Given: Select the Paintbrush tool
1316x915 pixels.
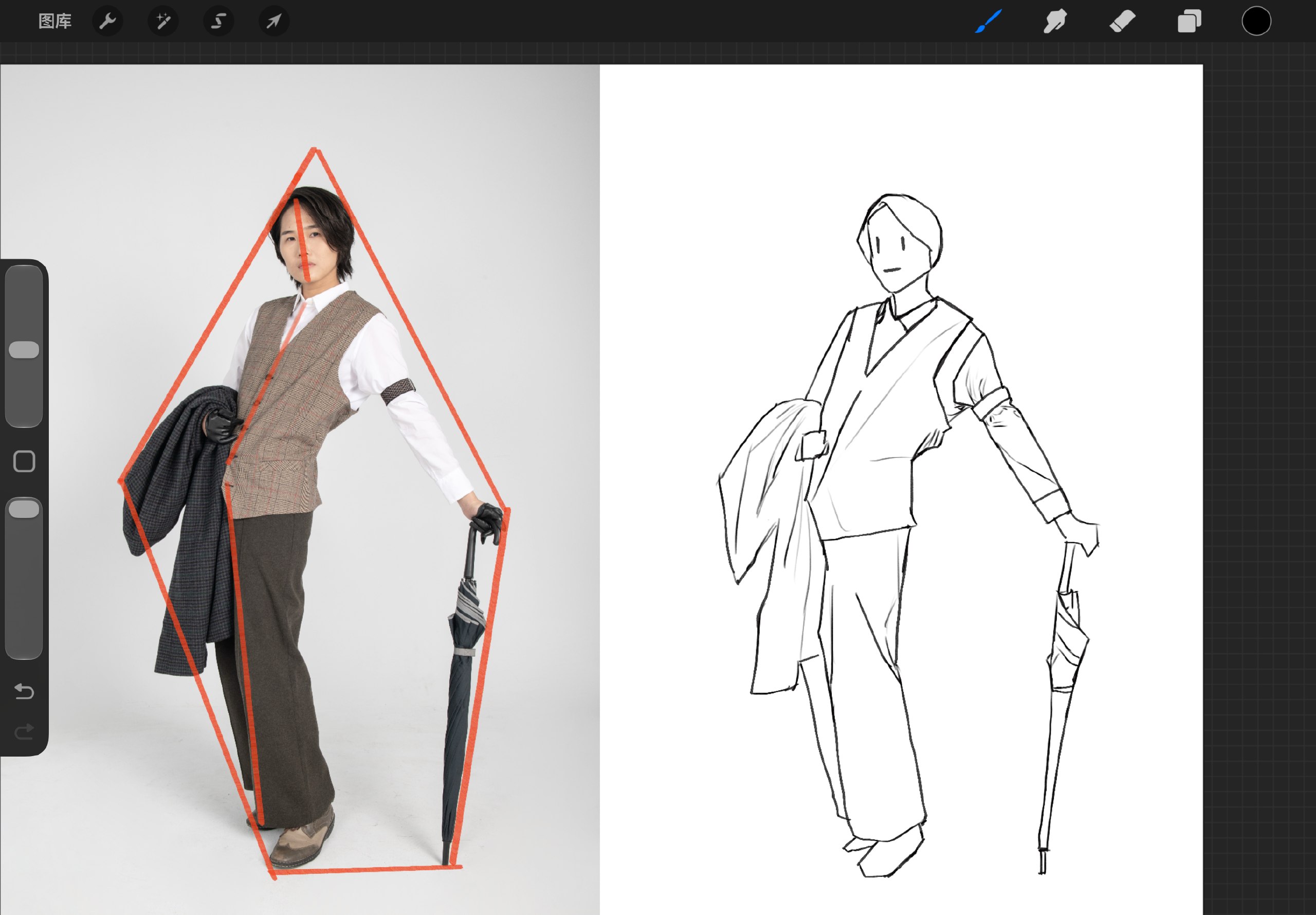Looking at the screenshot, I should coord(989,21).
